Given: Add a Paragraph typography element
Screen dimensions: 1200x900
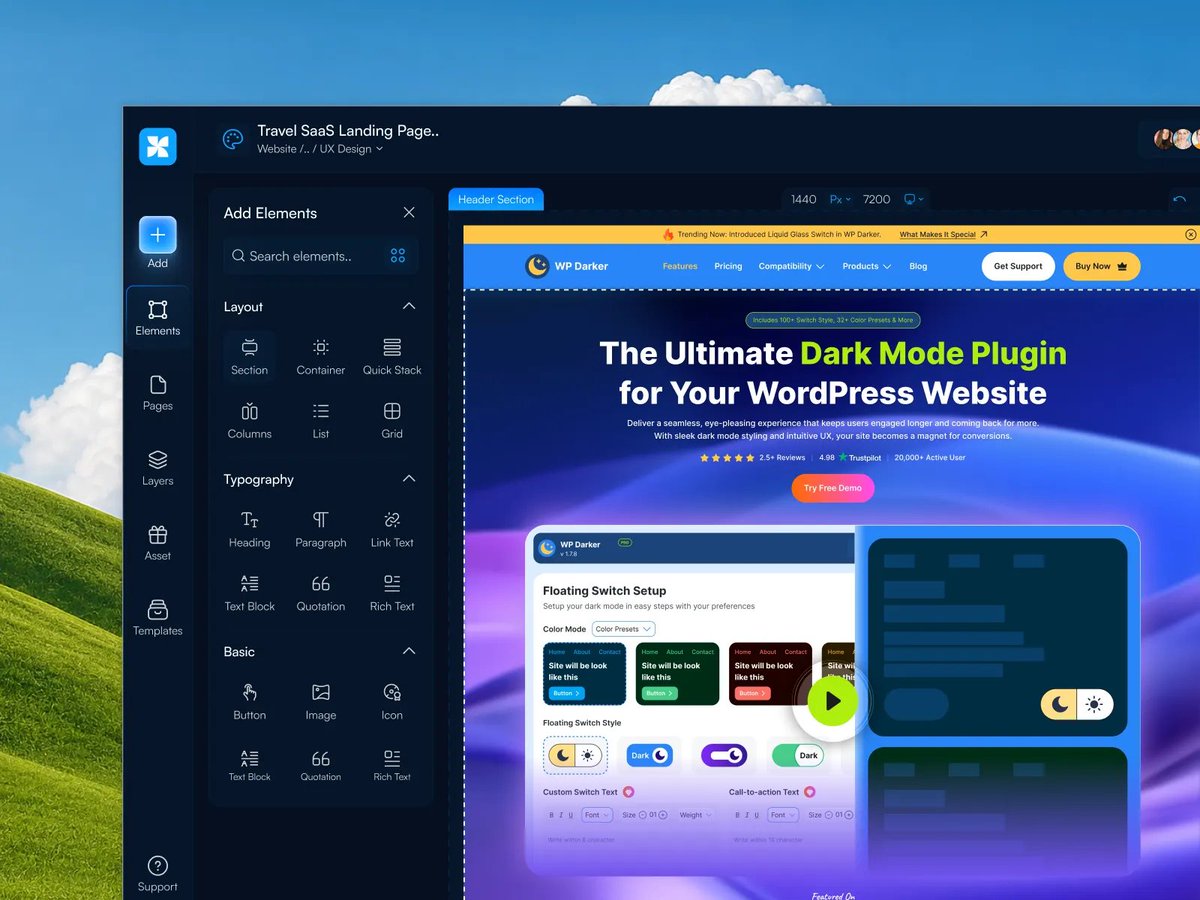Looking at the screenshot, I should coord(321,529).
